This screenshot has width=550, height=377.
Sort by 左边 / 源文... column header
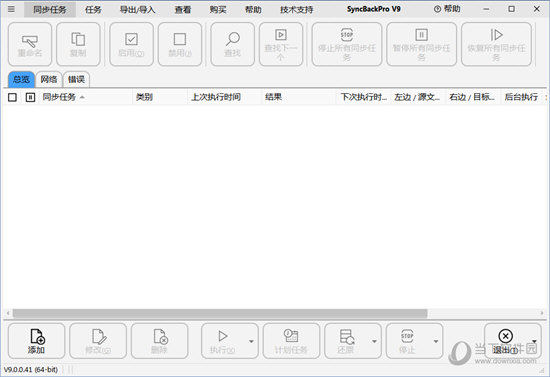coord(418,97)
